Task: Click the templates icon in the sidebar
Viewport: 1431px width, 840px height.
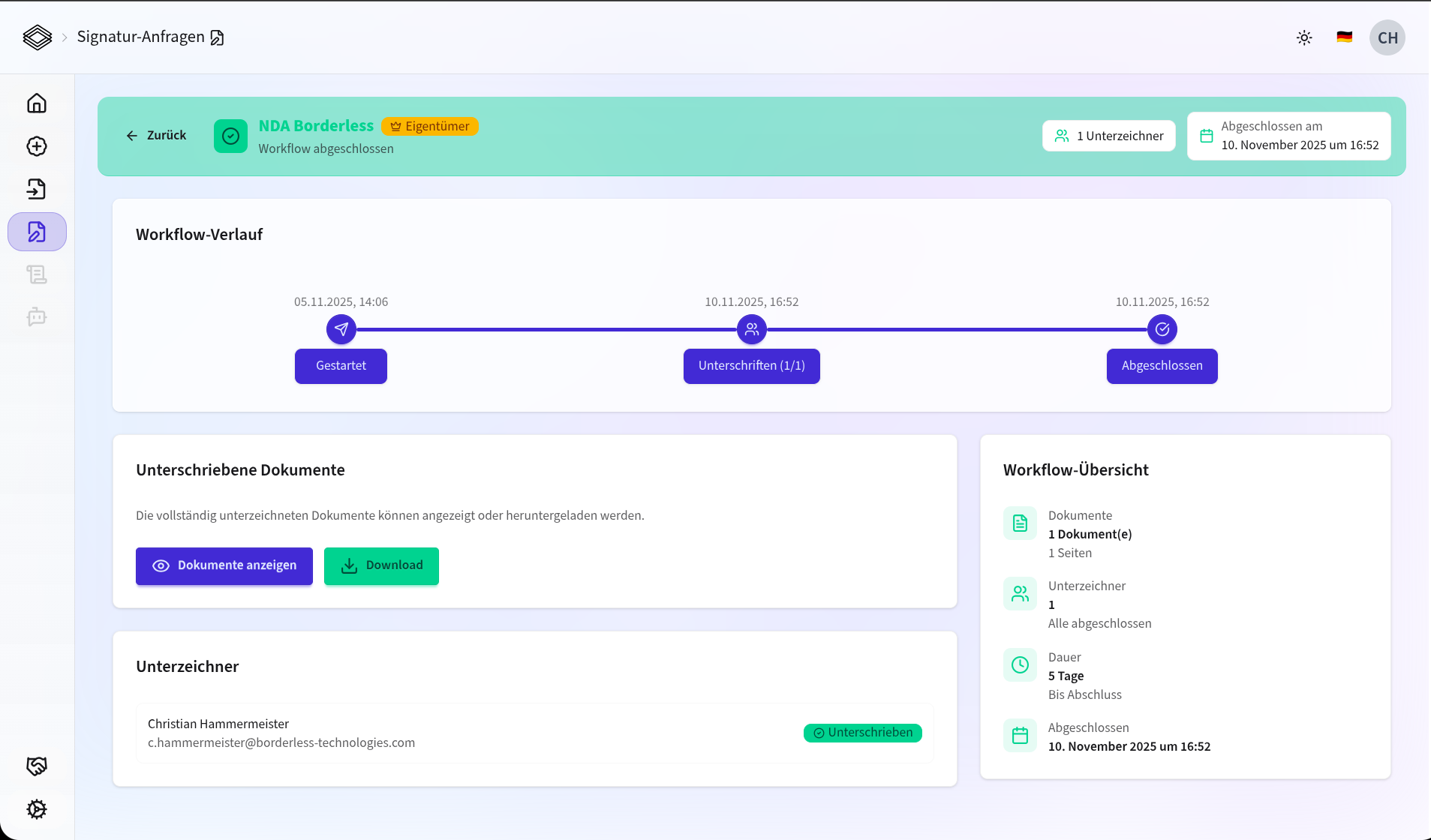Action: pos(37,274)
